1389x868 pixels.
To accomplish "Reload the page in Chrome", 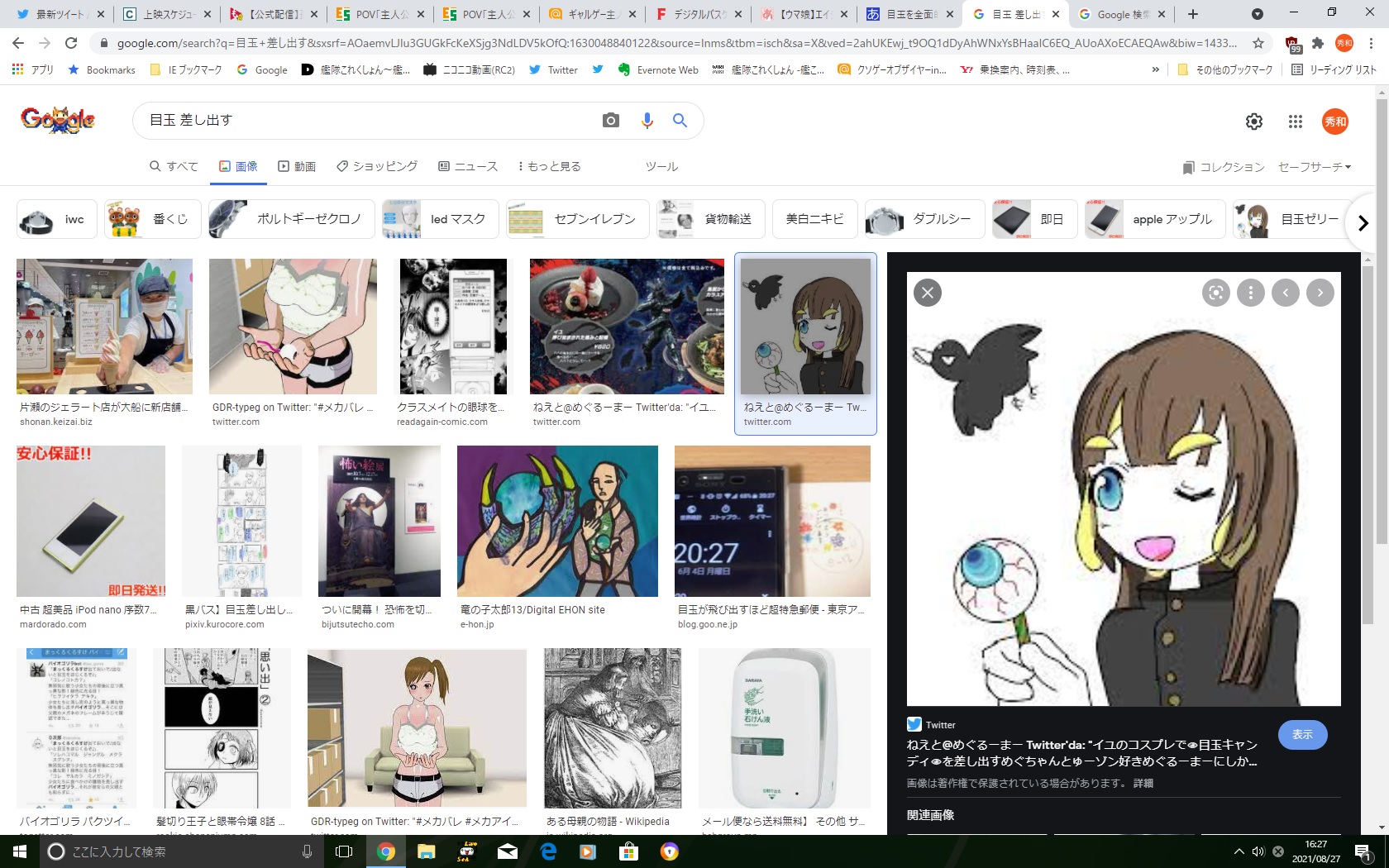I will click(71, 43).
